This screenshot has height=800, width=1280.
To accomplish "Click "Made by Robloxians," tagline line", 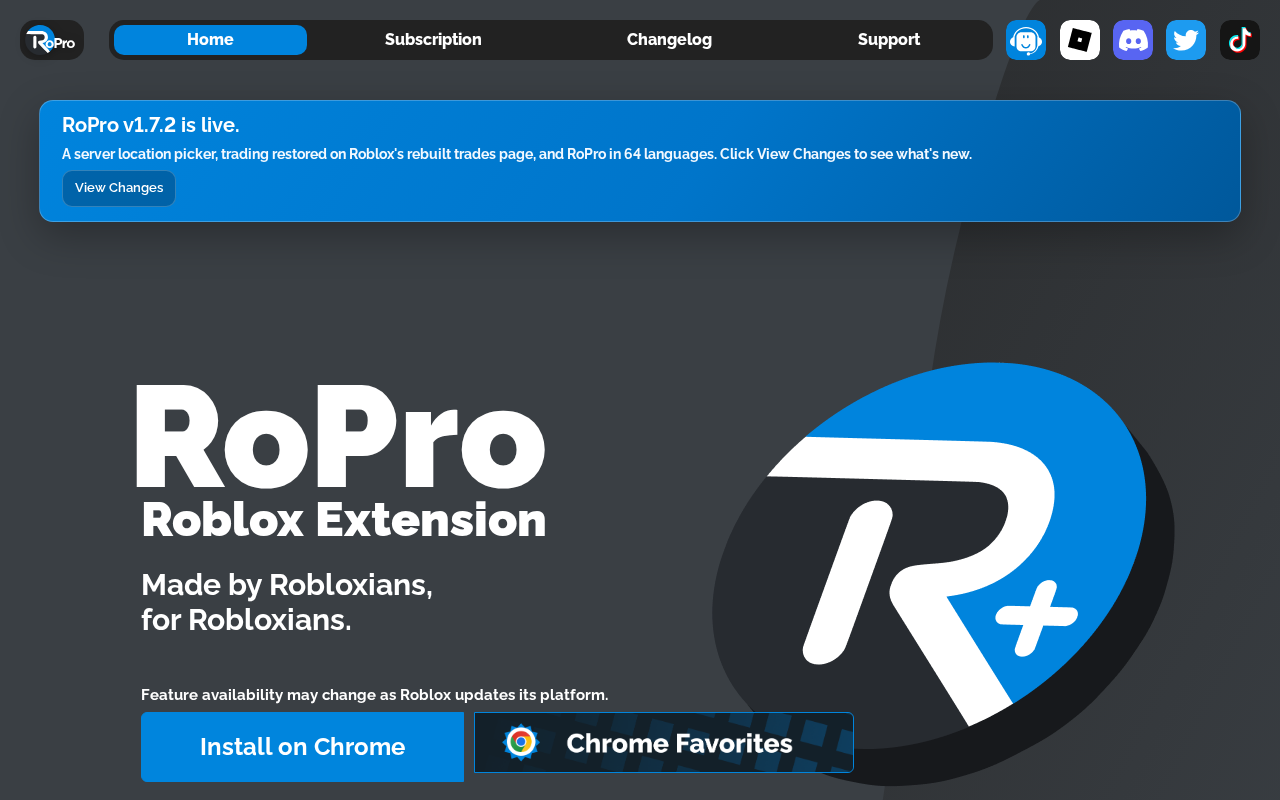I will tap(287, 584).
